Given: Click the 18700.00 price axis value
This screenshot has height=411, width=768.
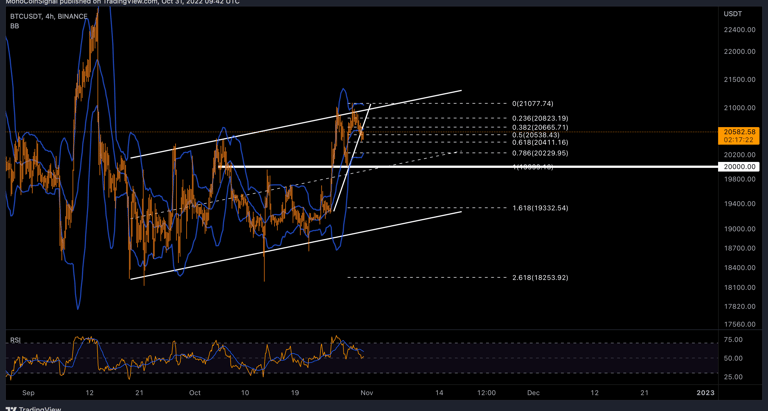Looking at the screenshot, I should tap(738, 249).
